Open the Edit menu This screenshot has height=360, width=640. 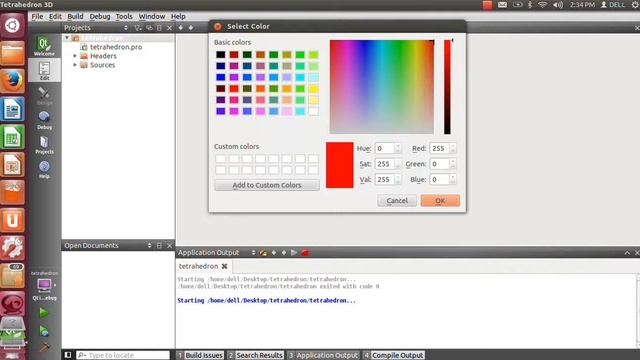(55, 16)
